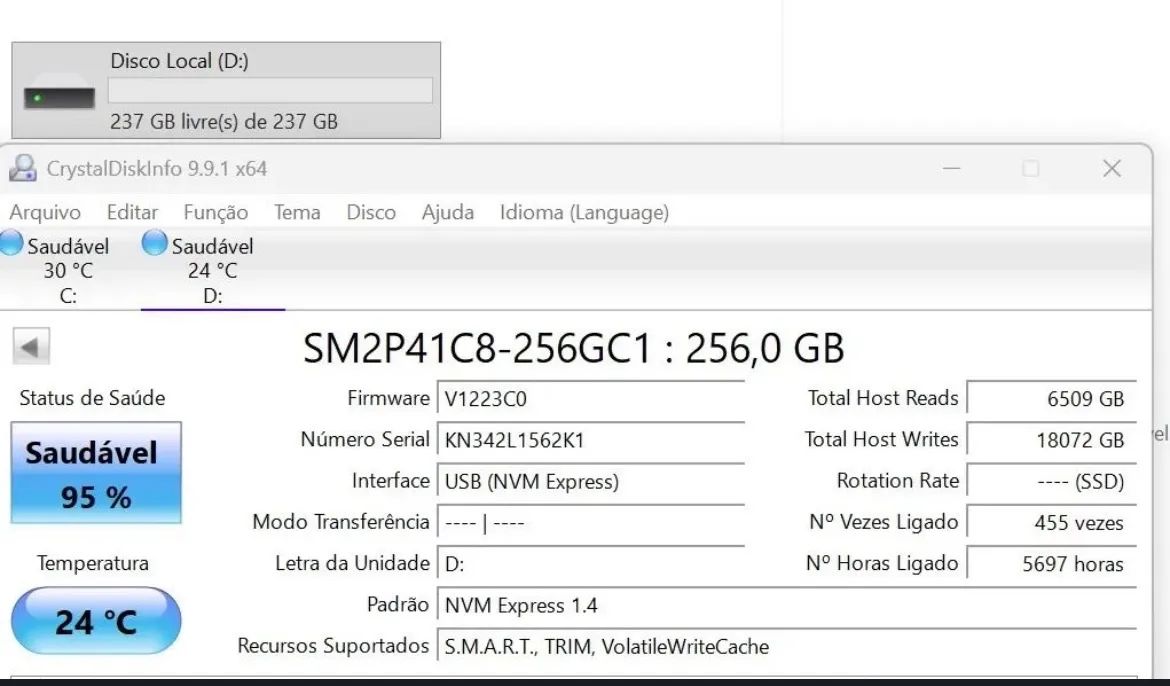1170x686 pixels.
Task: Click the Modo Transferência value field
Action: [x=591, y=523]
